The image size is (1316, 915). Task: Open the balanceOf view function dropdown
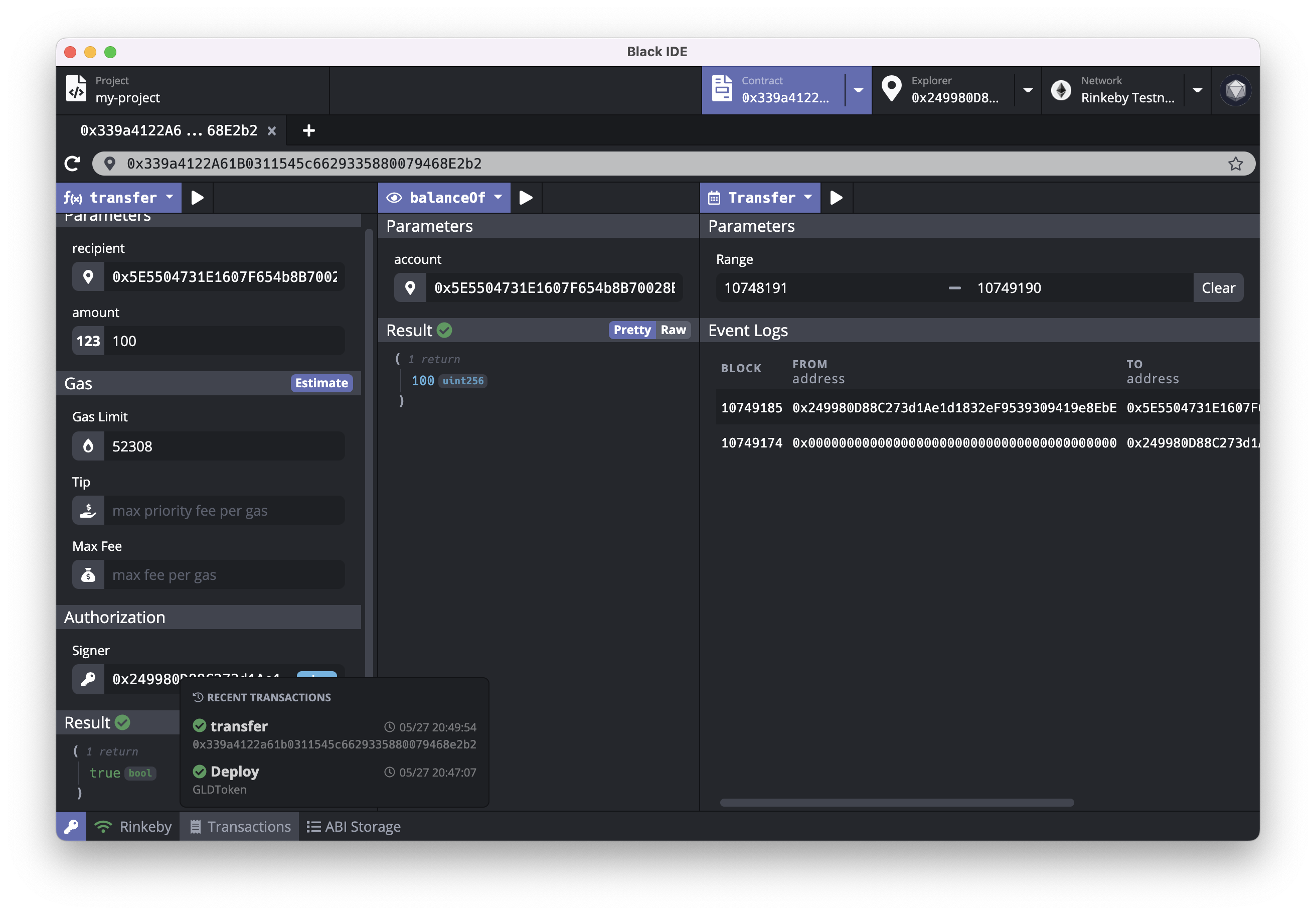click(x=444, y=198)
